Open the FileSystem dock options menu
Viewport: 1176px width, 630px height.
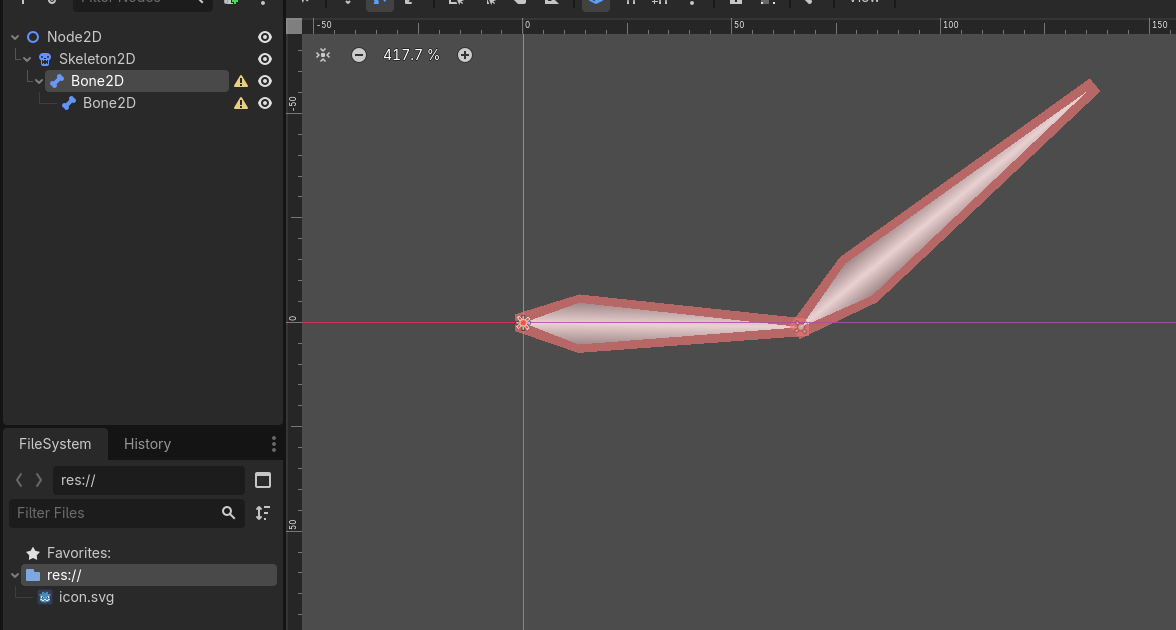coord(274,444)
